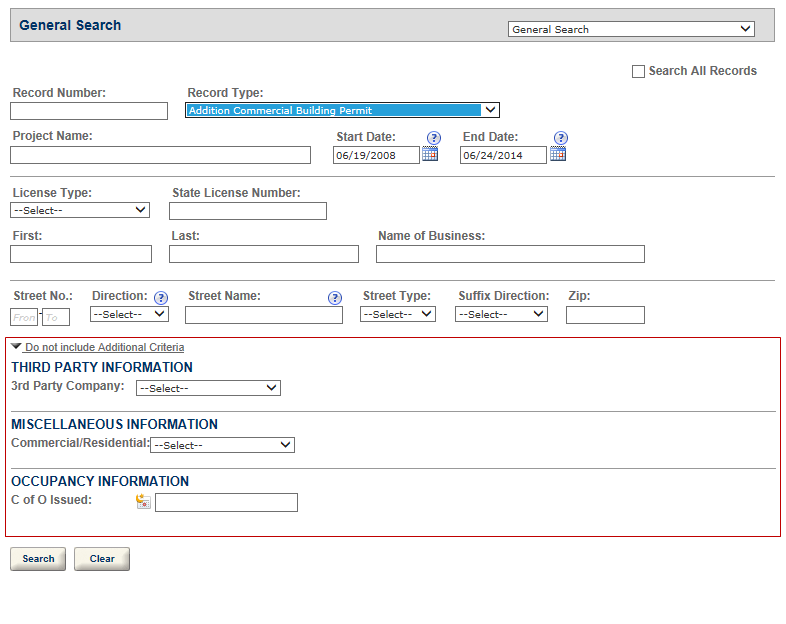This screenshot has width=786, height=624.
Task: Click the Start Date help icon
Action: click(434, 138)
